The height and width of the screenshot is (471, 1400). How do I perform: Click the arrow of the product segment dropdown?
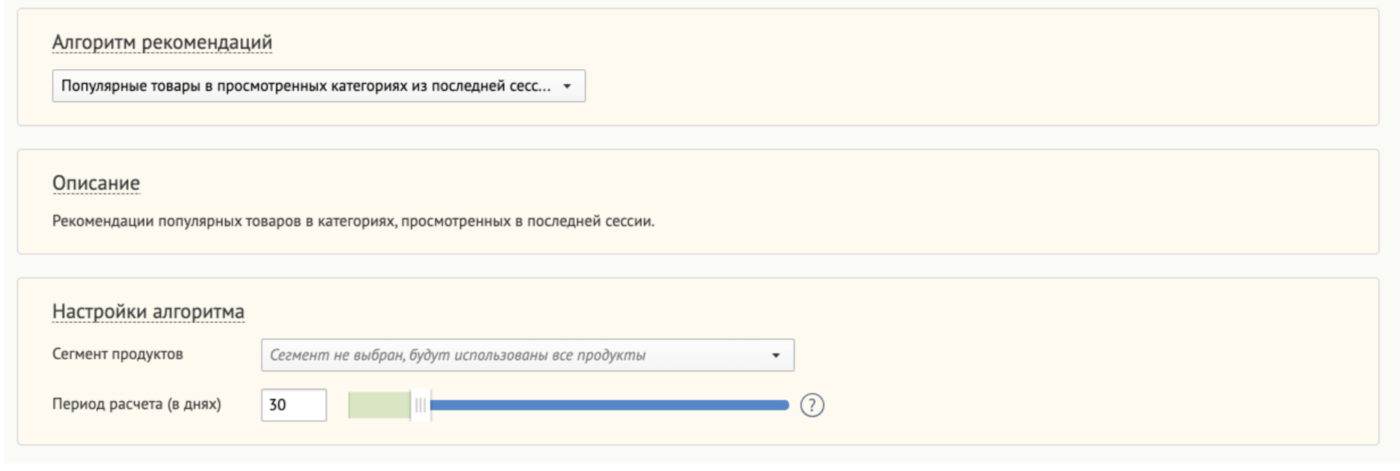(x=775, y=355)
